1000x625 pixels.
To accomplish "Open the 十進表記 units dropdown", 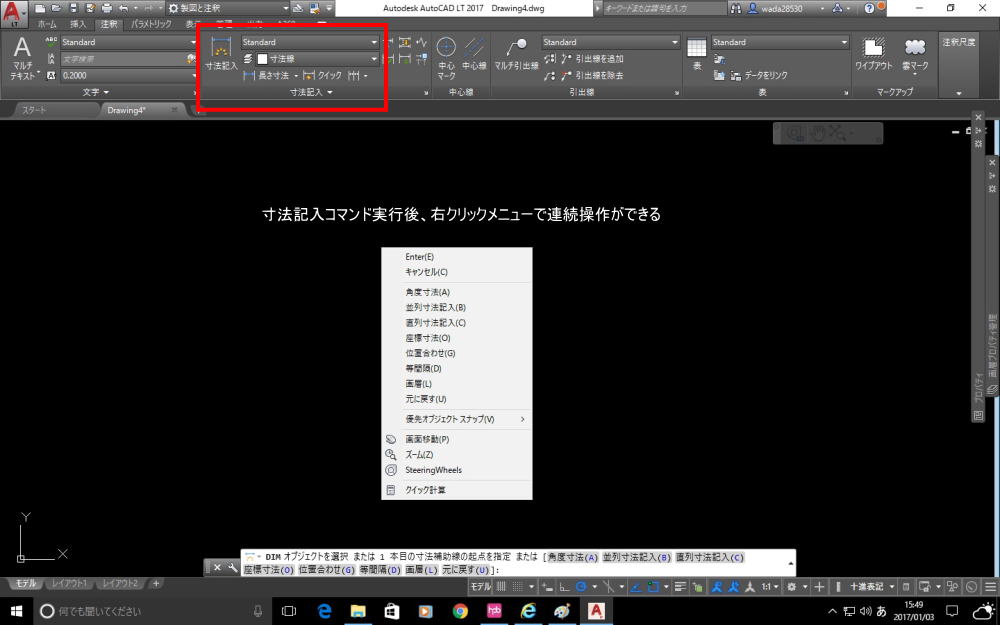I will tap(872, 587).
